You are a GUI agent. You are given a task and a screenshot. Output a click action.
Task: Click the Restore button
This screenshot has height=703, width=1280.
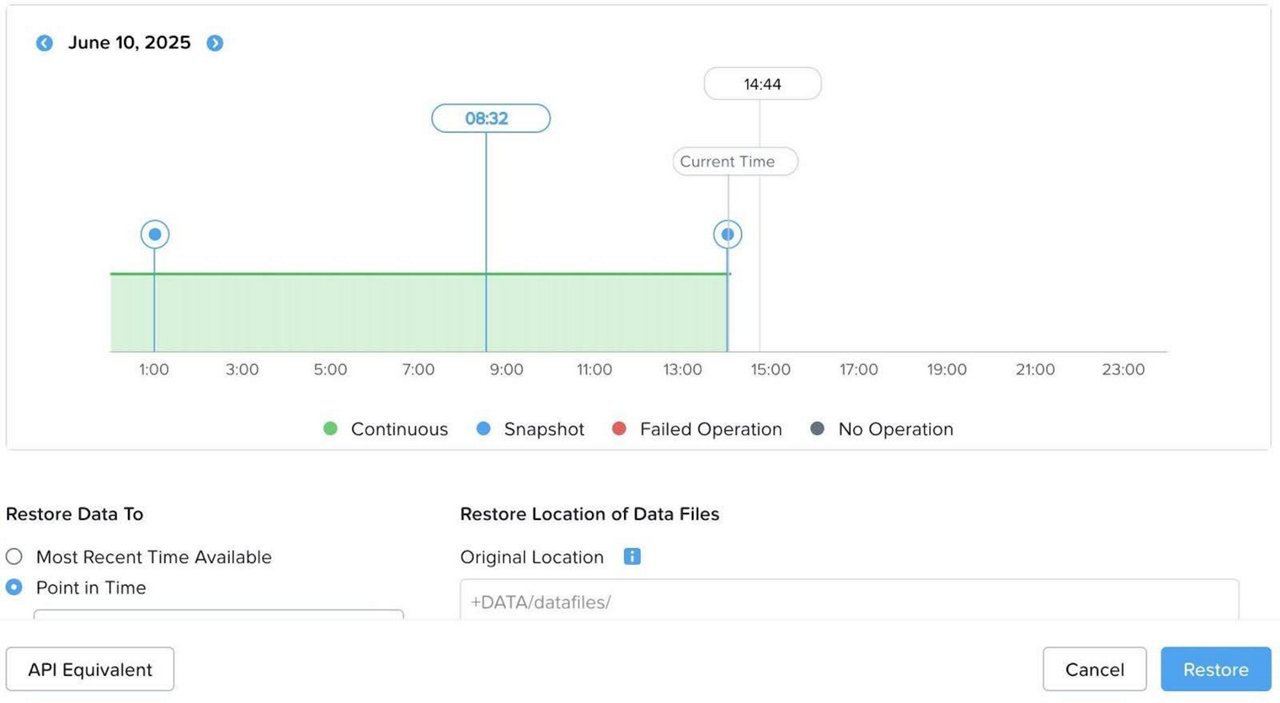click(x=1215, y=669)
